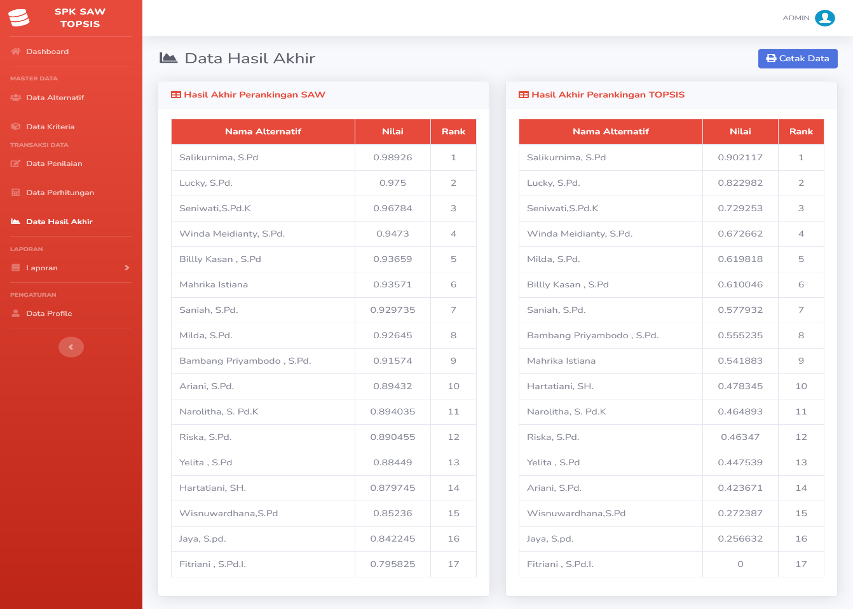Select the Data Profile user icon
Viewport: 854px width, 610px height.
pyautogui.click(x=16, y=313)
